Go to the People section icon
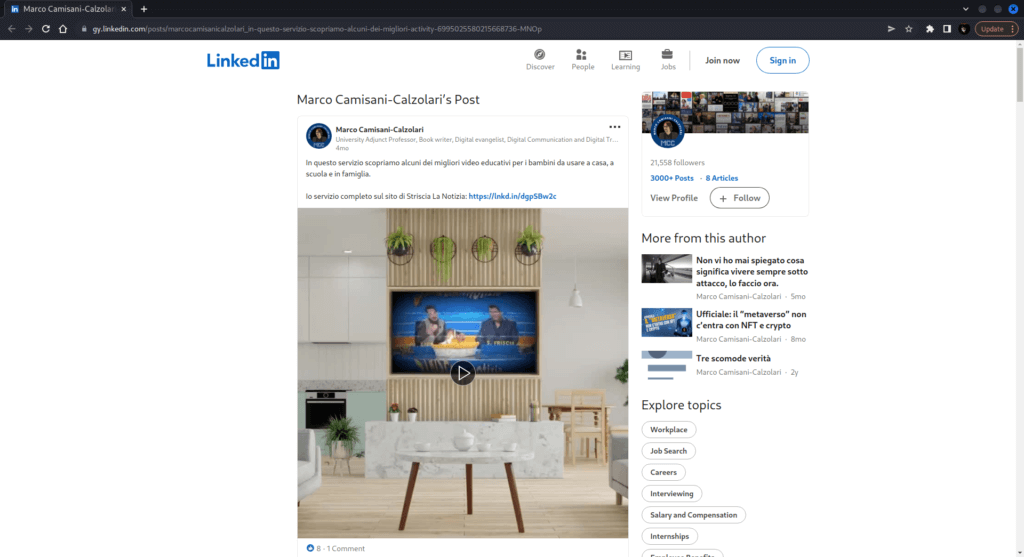Image resolution: width=1024 pixels, height=557 pixels. coord(582,55)
